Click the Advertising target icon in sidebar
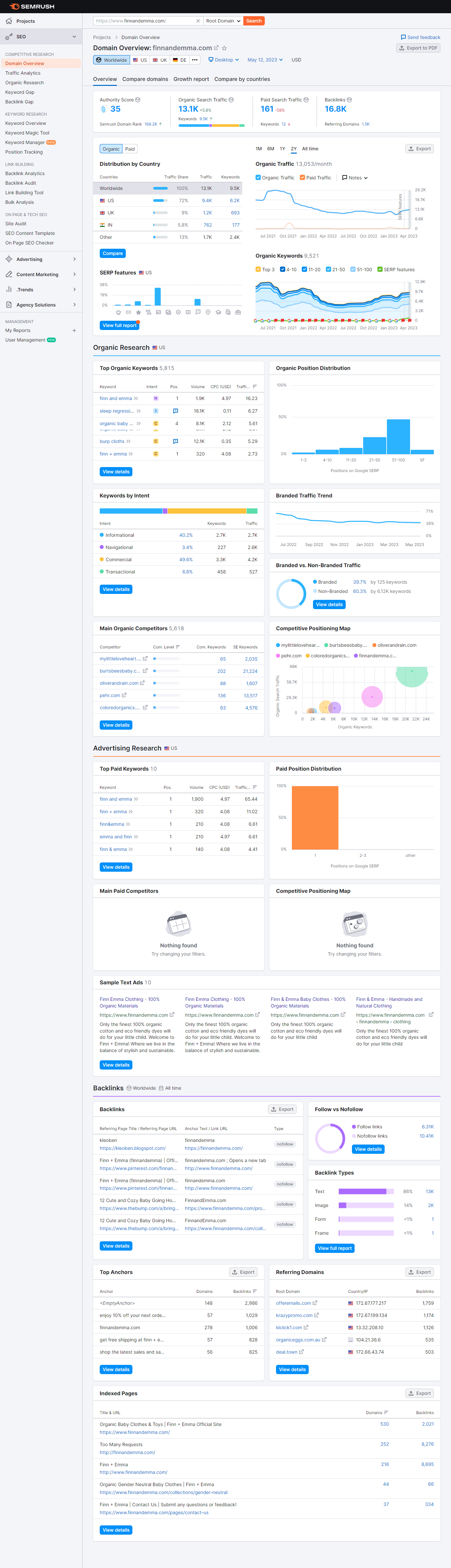This screenshot has width=451, height=1568. tap(9, 259)
